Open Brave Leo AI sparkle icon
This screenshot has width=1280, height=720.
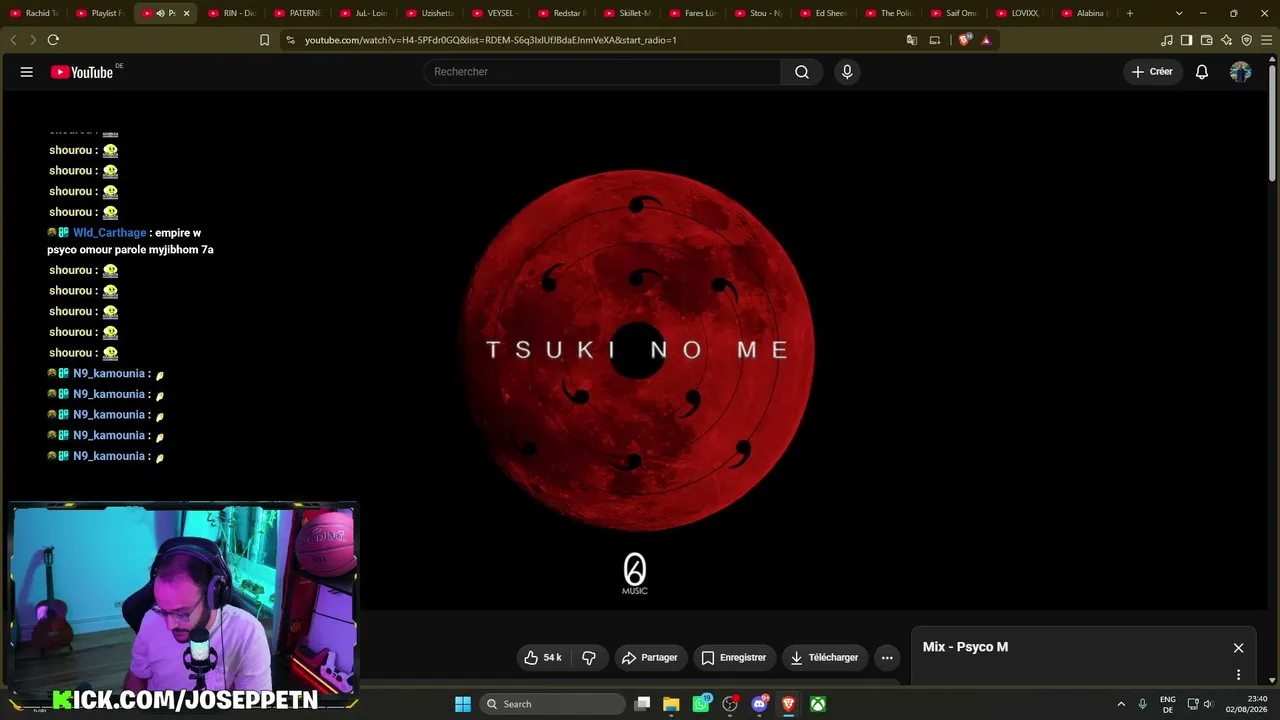pos(1227,40)
